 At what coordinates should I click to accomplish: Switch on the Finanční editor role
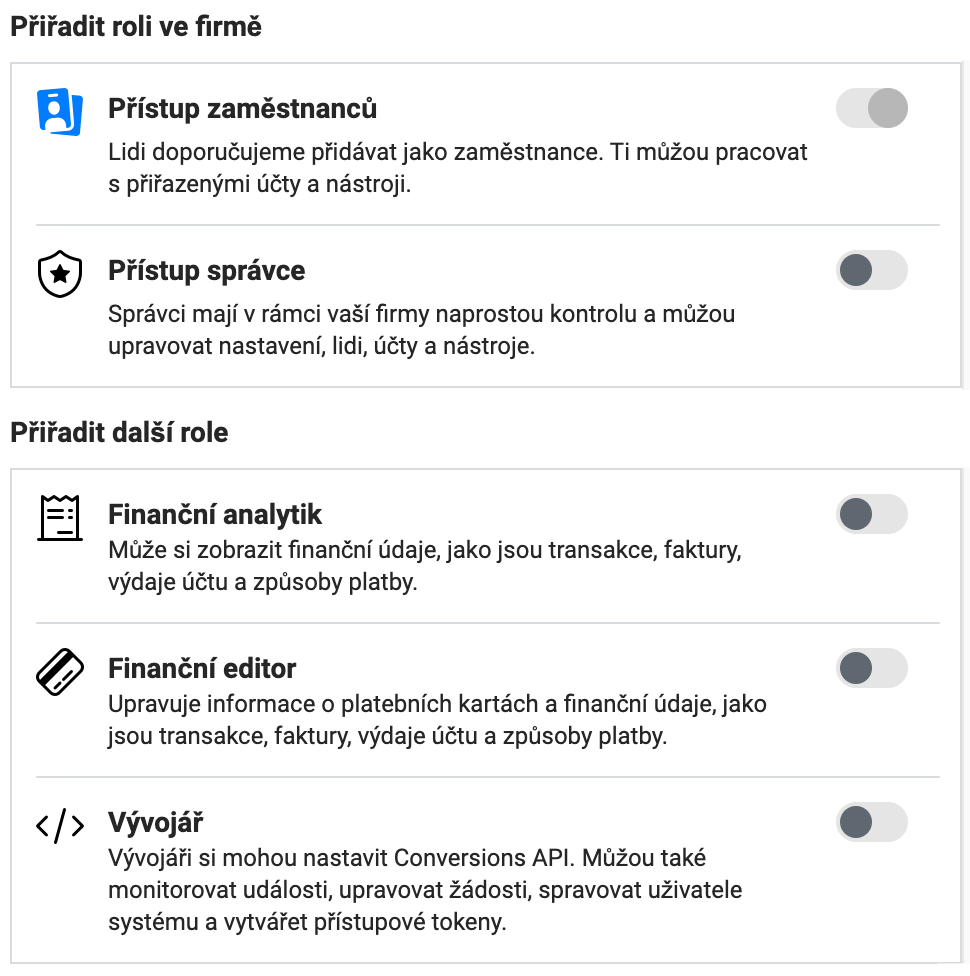(x=871, y=669)
